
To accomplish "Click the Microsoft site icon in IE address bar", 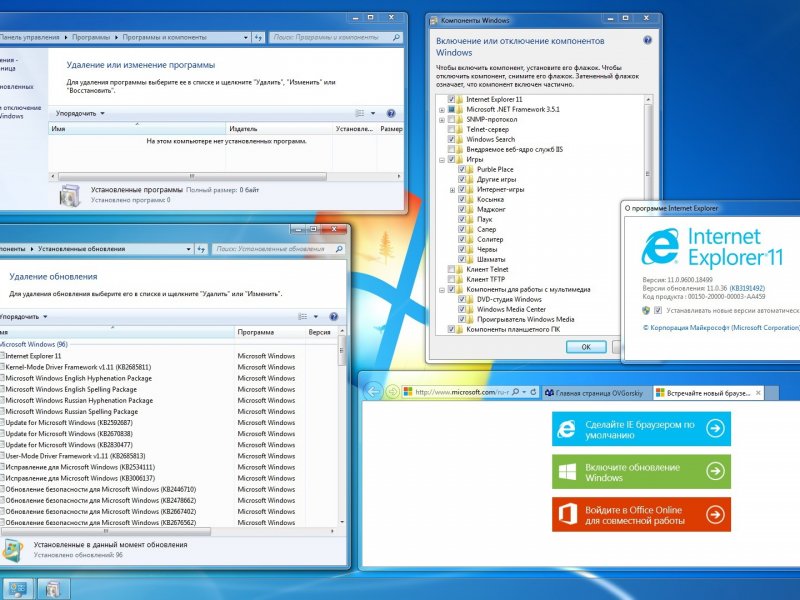I will (408, 392).
